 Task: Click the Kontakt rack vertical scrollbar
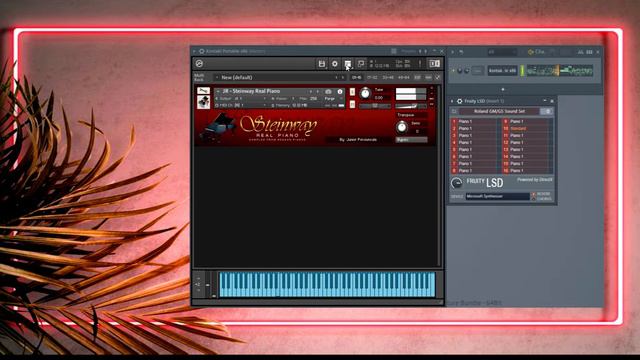439,176
